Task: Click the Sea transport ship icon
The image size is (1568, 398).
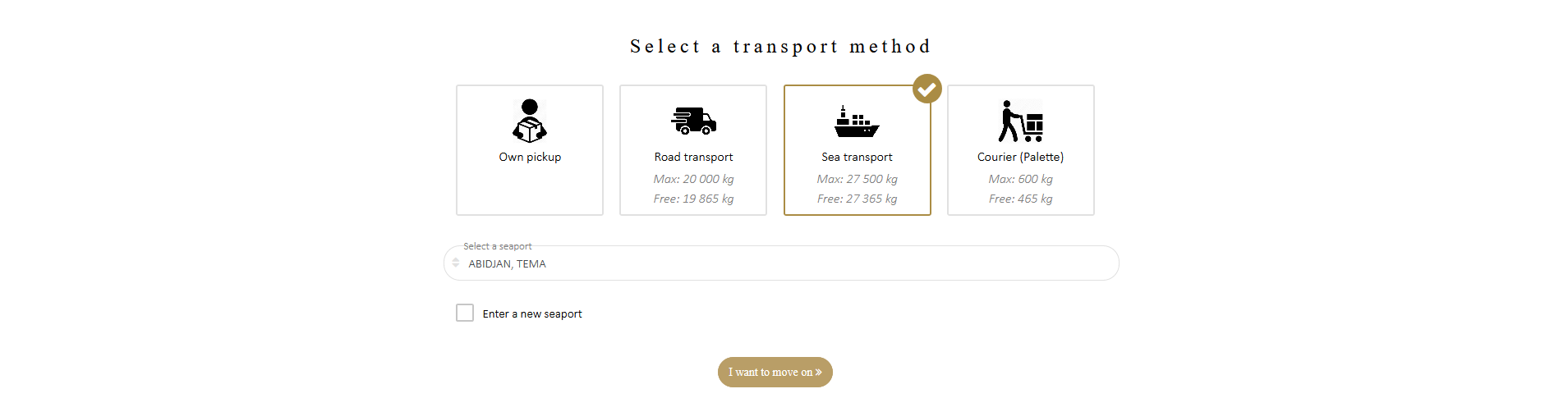Action: pyautogui.click(x=857, y=121)
